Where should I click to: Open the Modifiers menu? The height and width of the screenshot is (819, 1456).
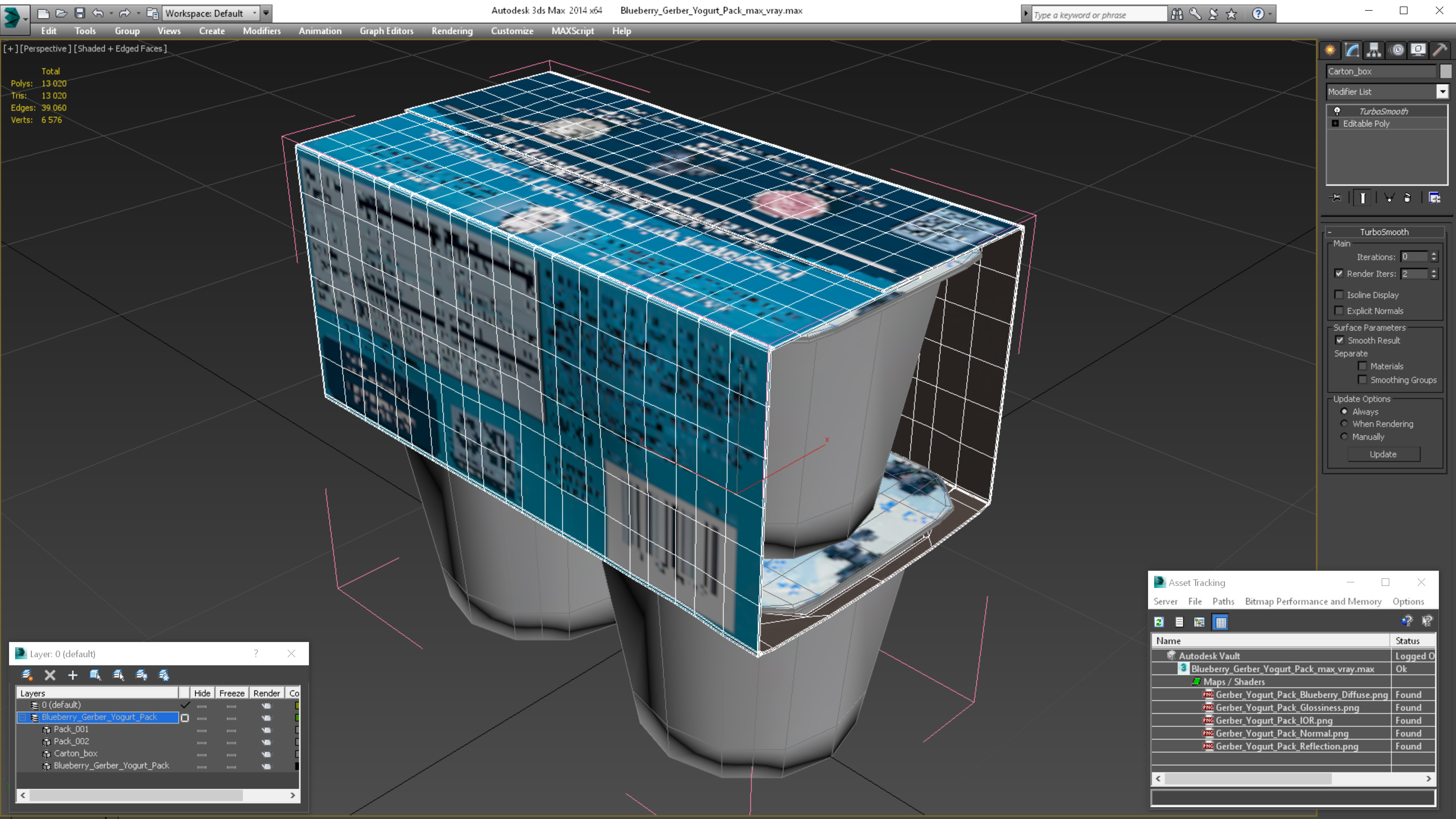261,31
